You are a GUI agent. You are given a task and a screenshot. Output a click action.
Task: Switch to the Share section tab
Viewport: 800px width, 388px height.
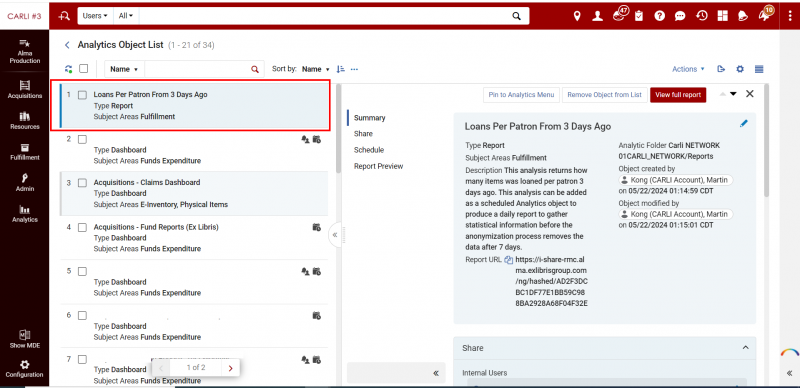pyautogui.click(x=363, y=134)
